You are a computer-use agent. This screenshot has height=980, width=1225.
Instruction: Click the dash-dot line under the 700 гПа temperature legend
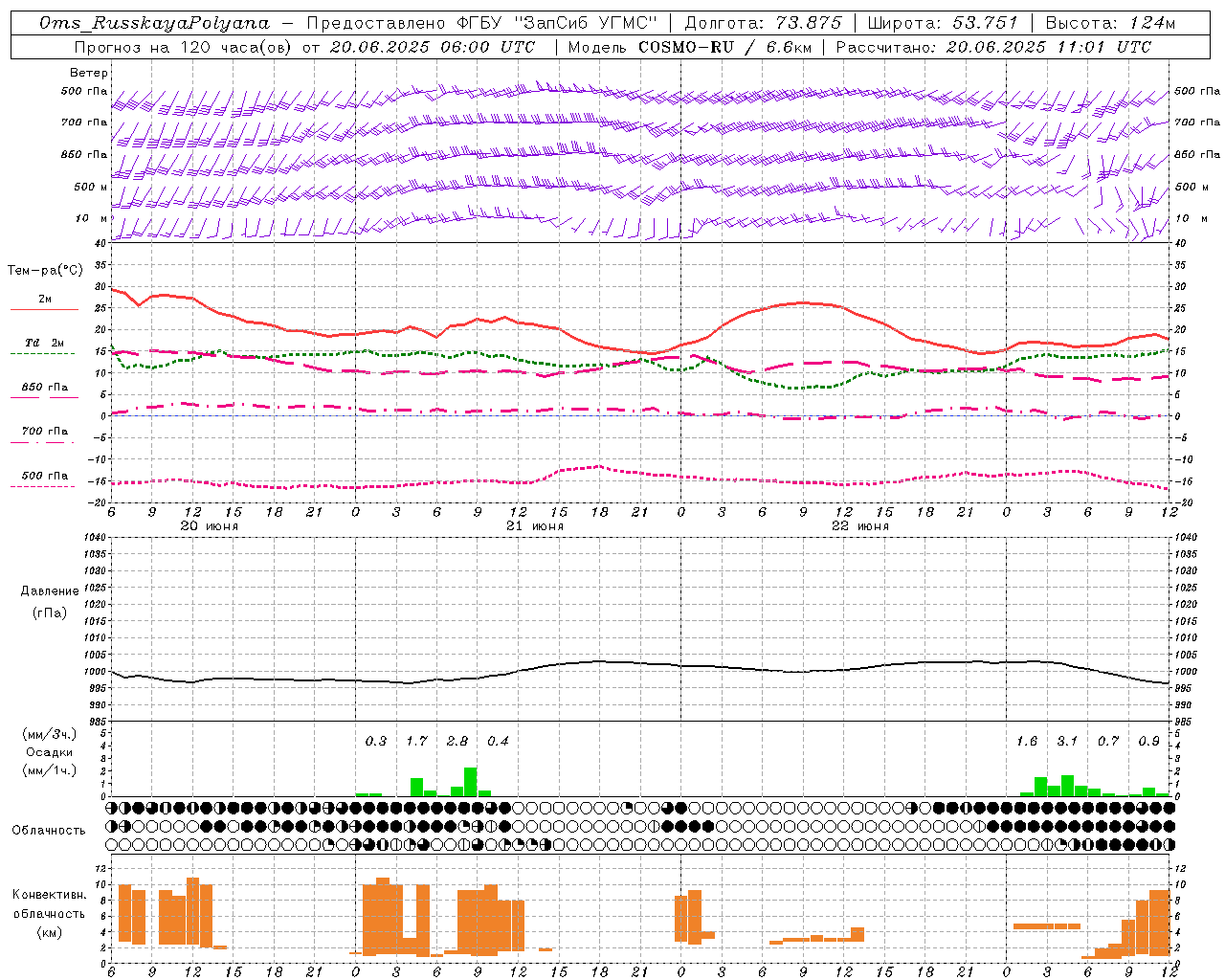click(x=44, y=442)
